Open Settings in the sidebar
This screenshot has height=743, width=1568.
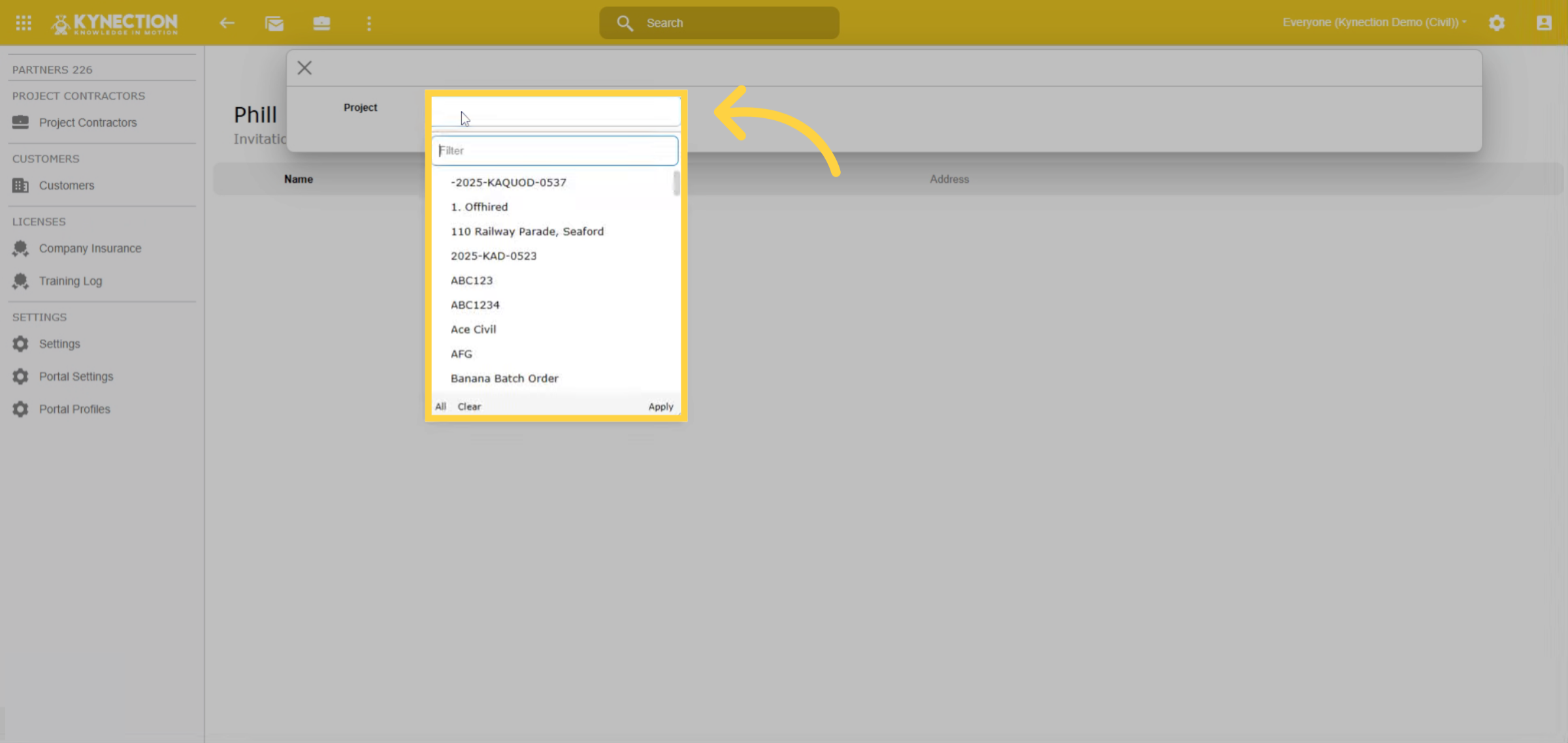(59, 343)
